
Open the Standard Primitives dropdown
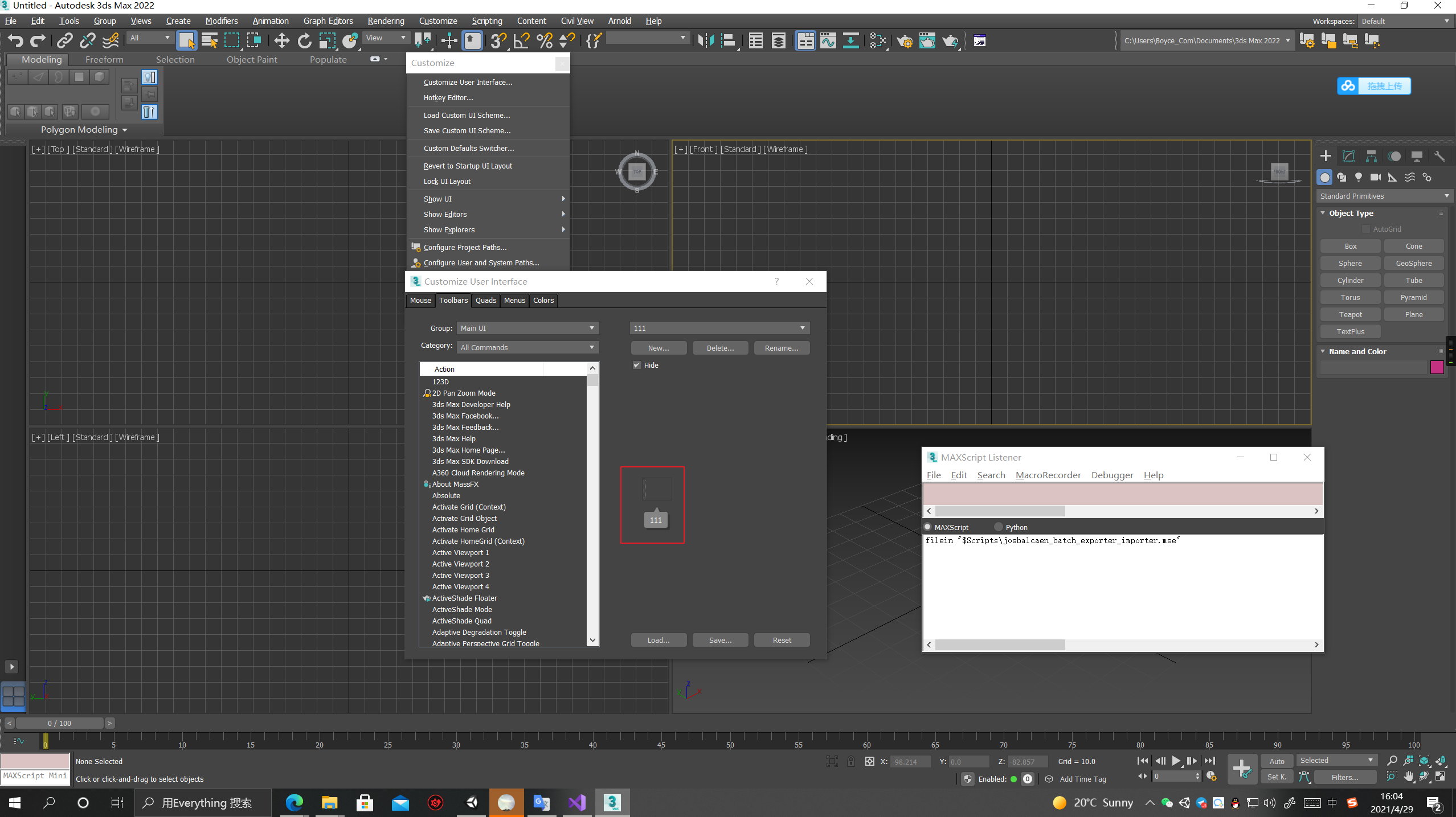pos(1384,196)
